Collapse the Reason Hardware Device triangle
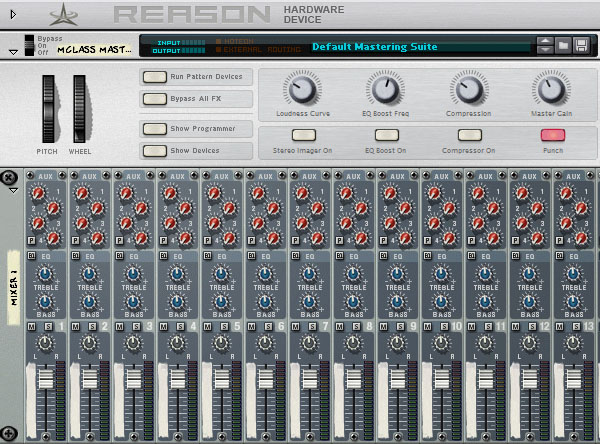This screenshot has height=444, width=600. pos(13,15)
